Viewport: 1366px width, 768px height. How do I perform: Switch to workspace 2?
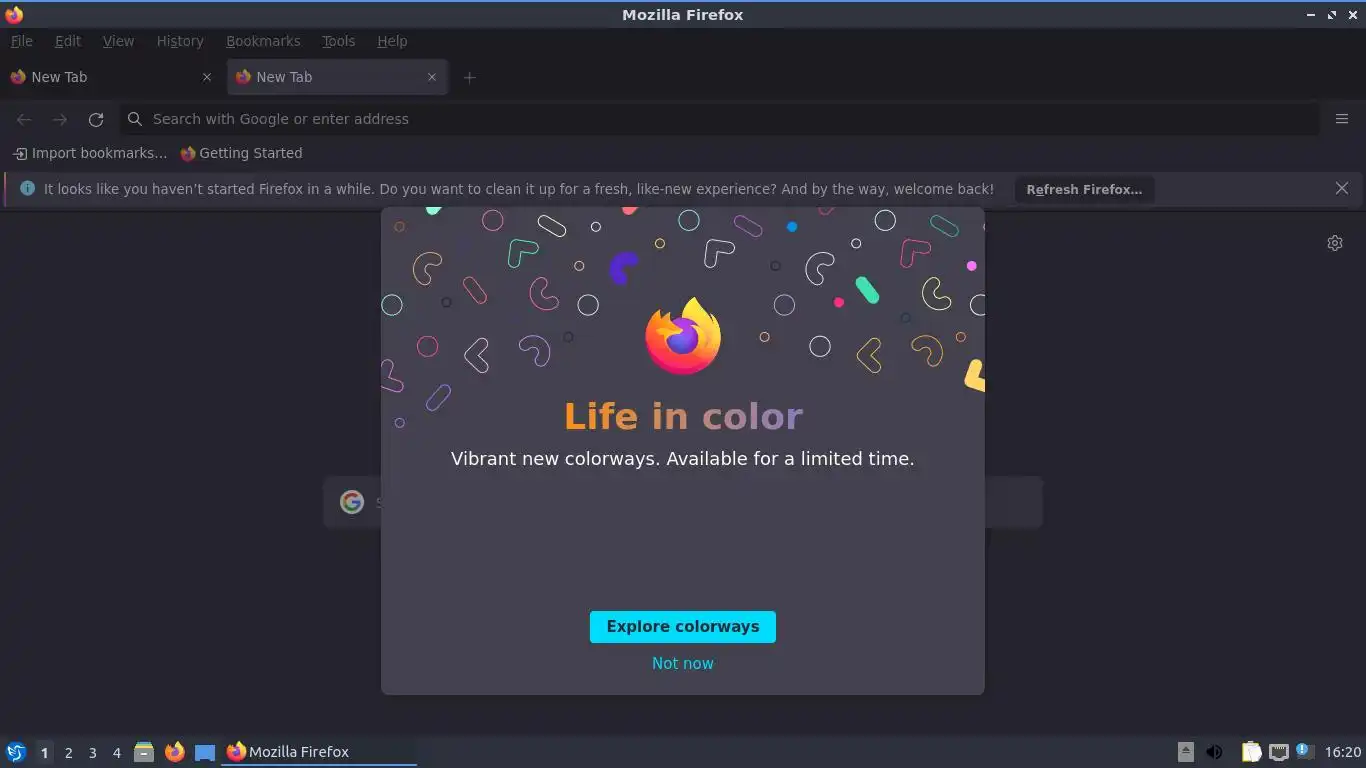pyautogui.click(x=68, y=752)
